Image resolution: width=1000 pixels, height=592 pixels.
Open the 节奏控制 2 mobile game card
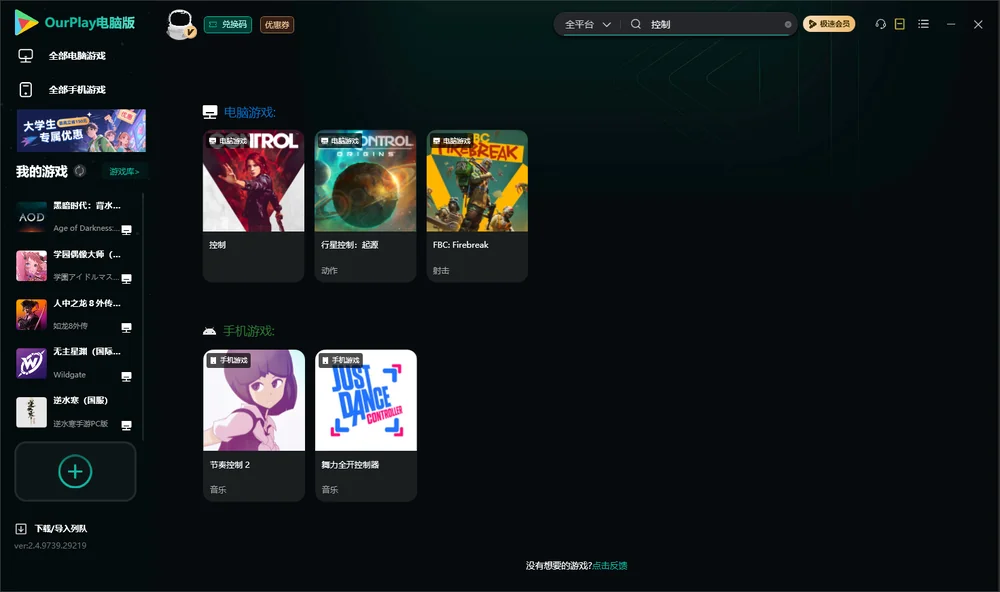pyautogui.click(x=254, y=426)
